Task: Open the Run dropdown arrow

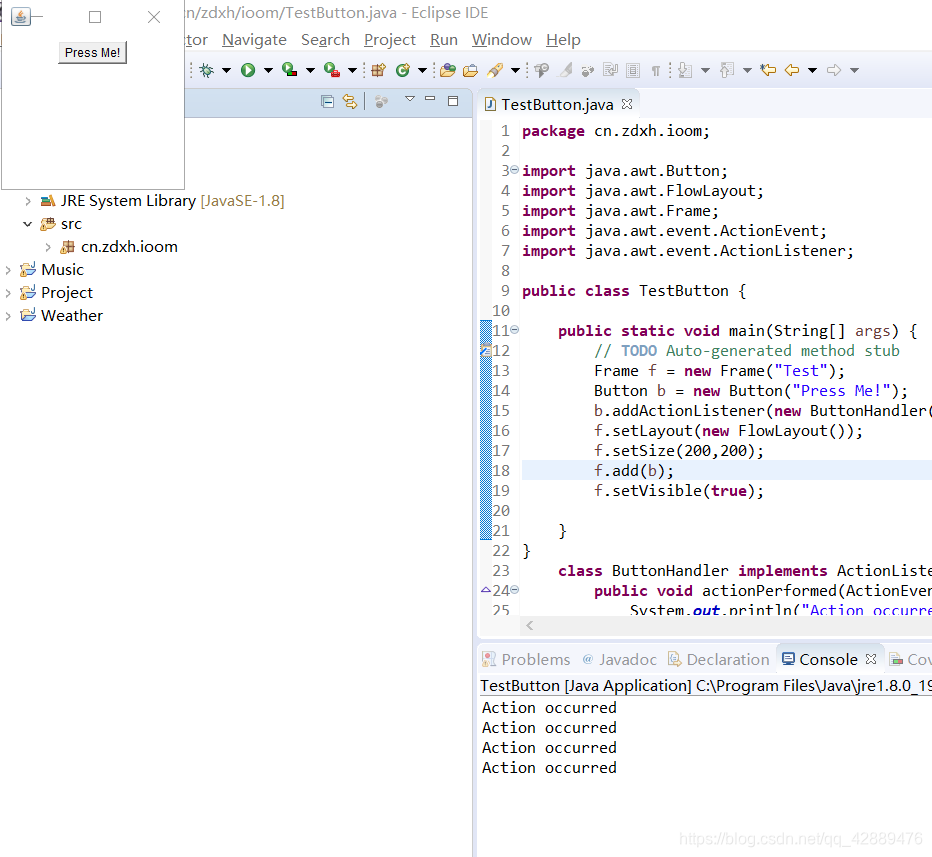Action: [x=268, y=70]
